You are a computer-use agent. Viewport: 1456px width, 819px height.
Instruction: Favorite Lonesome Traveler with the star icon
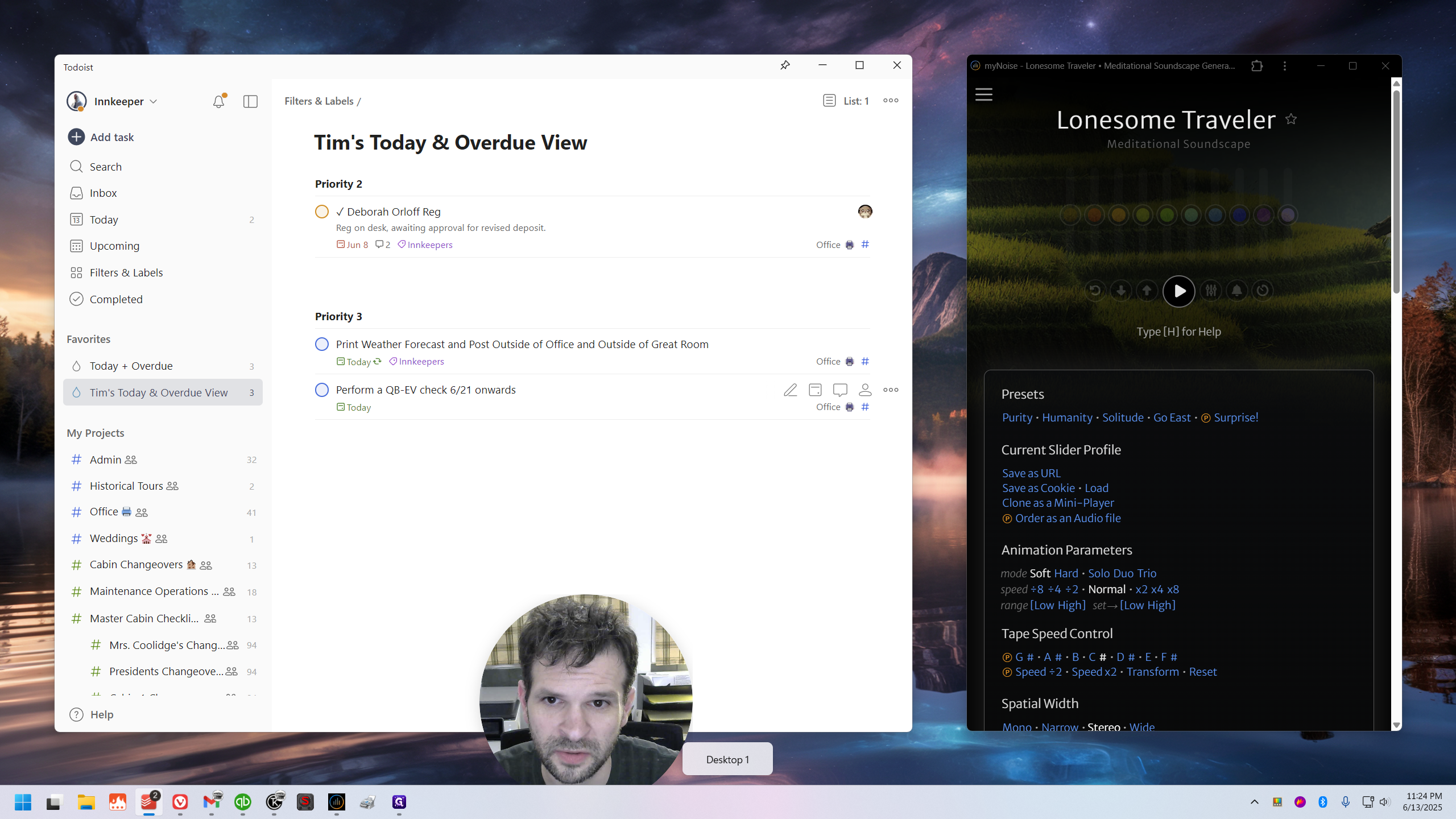[x=1291, y=119]
